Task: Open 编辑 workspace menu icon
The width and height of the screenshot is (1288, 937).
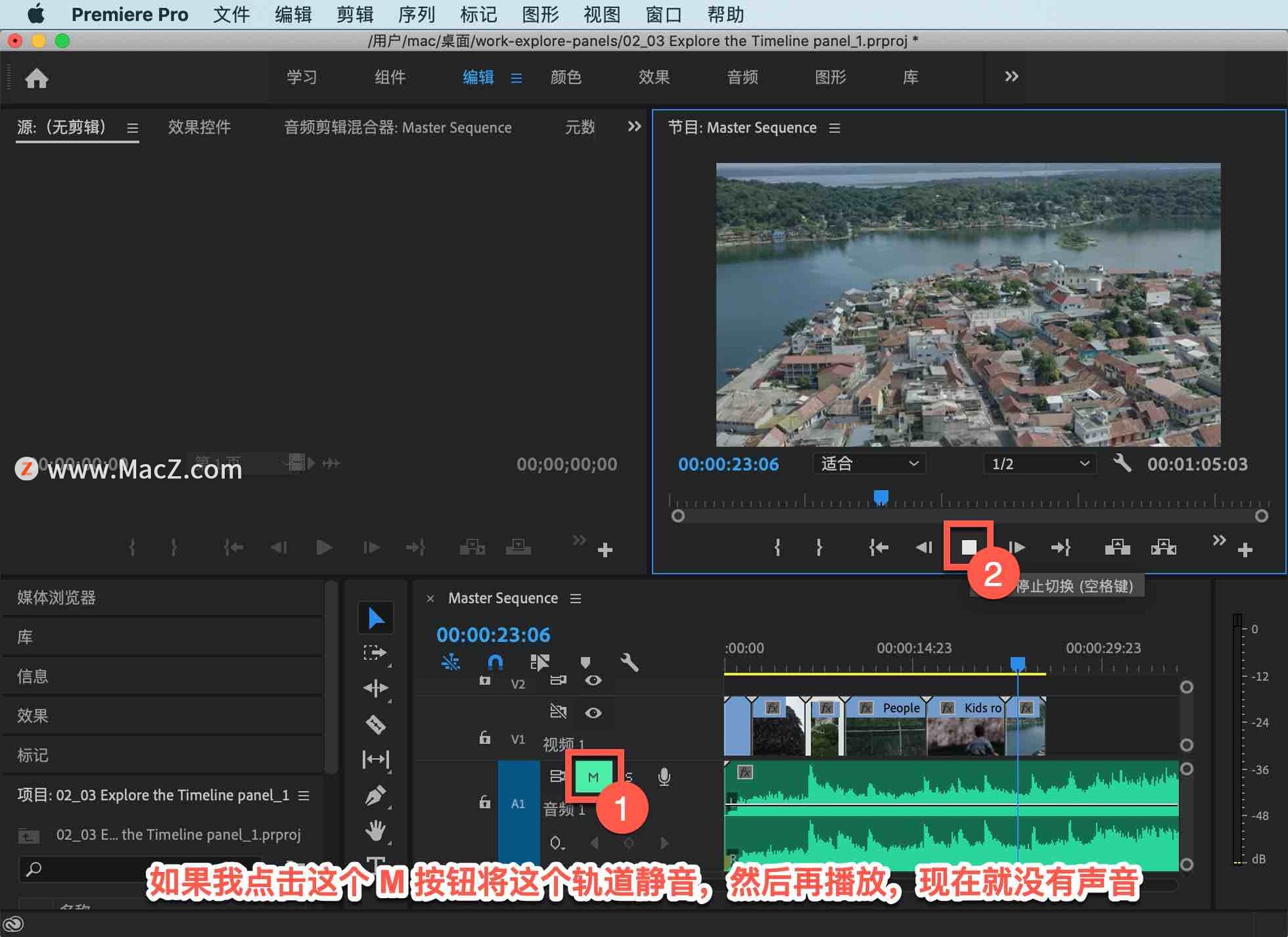Action: point(517,78)
